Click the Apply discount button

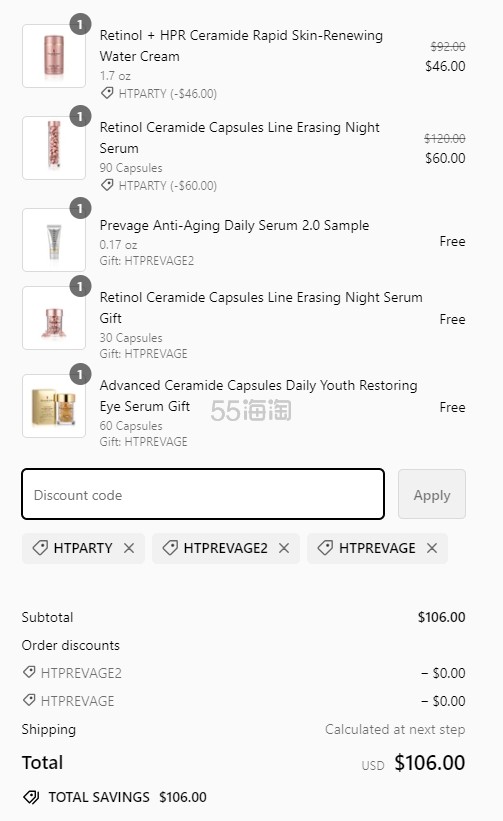(432, 494)
